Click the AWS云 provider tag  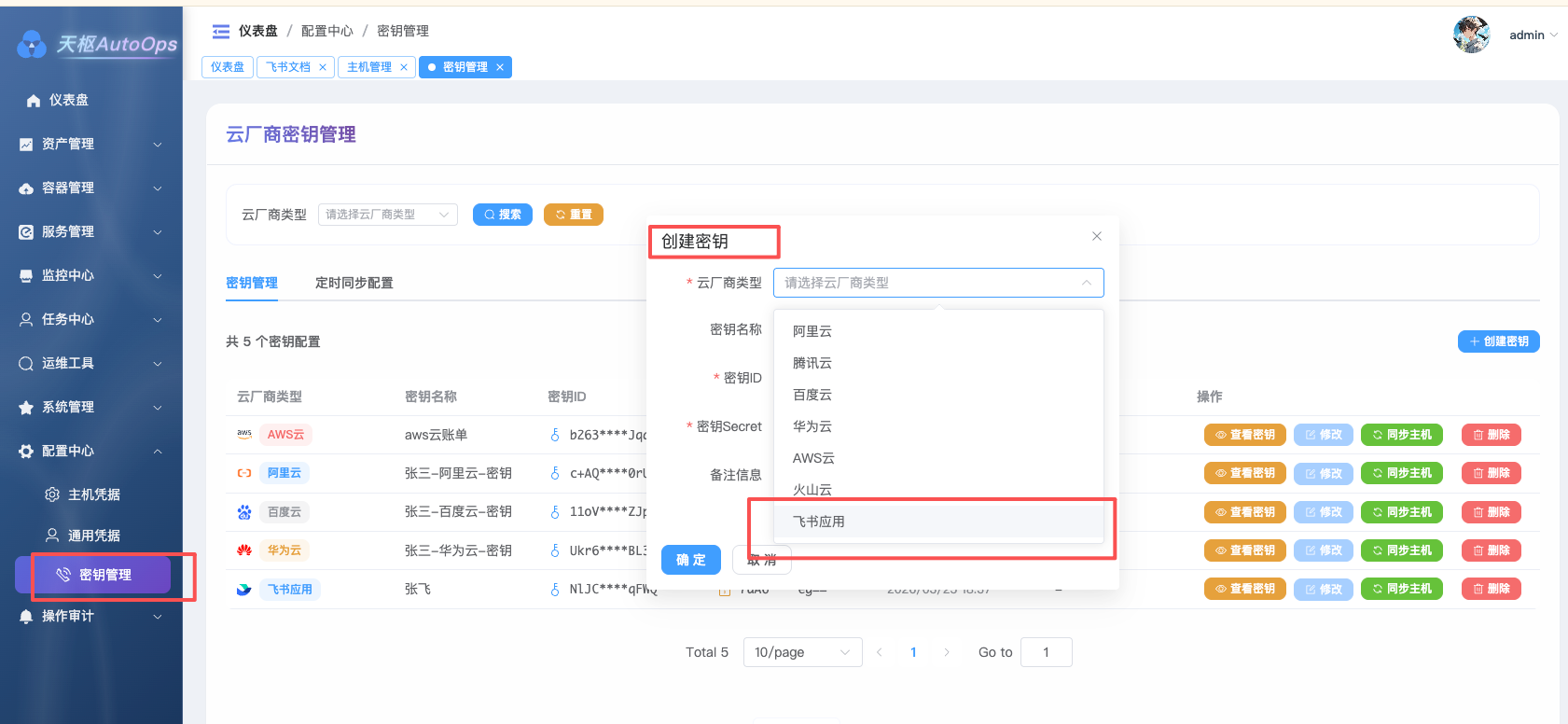(x=285, y=435)
